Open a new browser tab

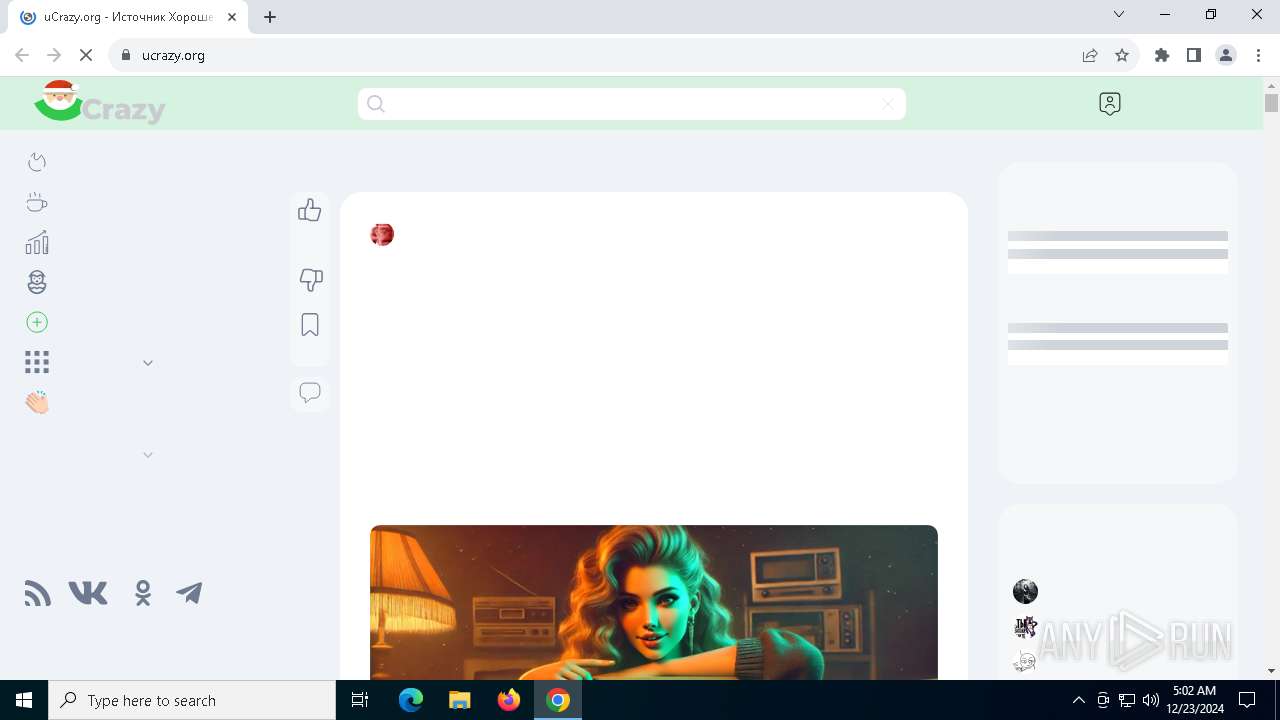coord(270,16)
